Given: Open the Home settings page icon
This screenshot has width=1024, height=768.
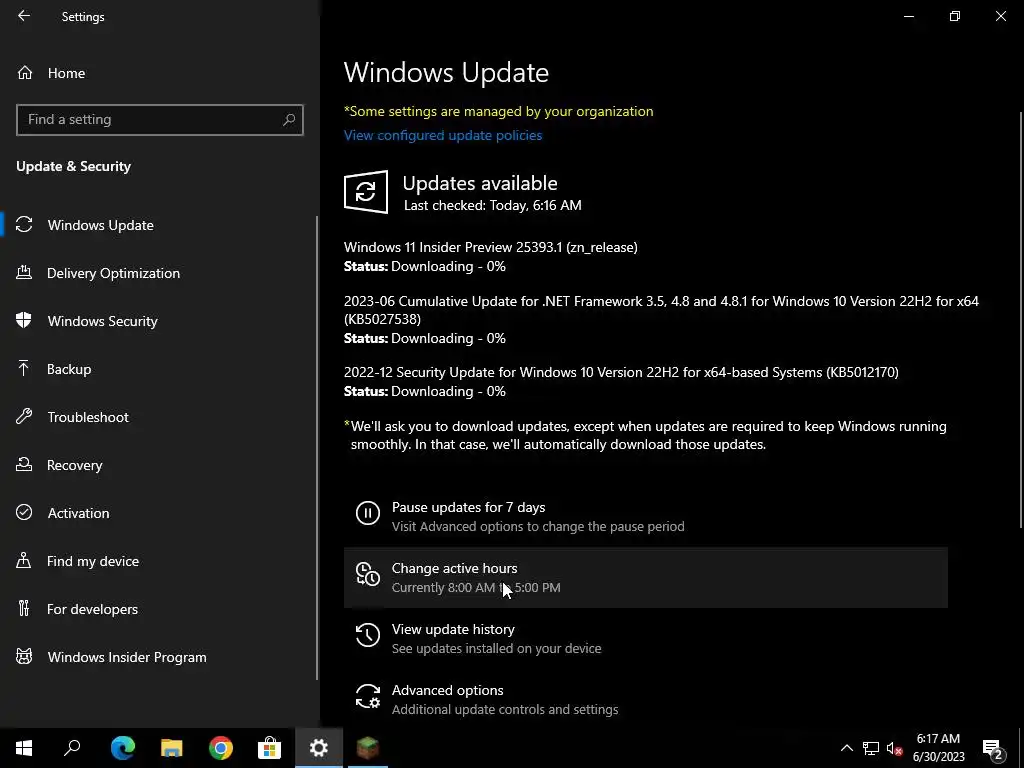Looking at the screenshot, I should [x=25, y=72].
